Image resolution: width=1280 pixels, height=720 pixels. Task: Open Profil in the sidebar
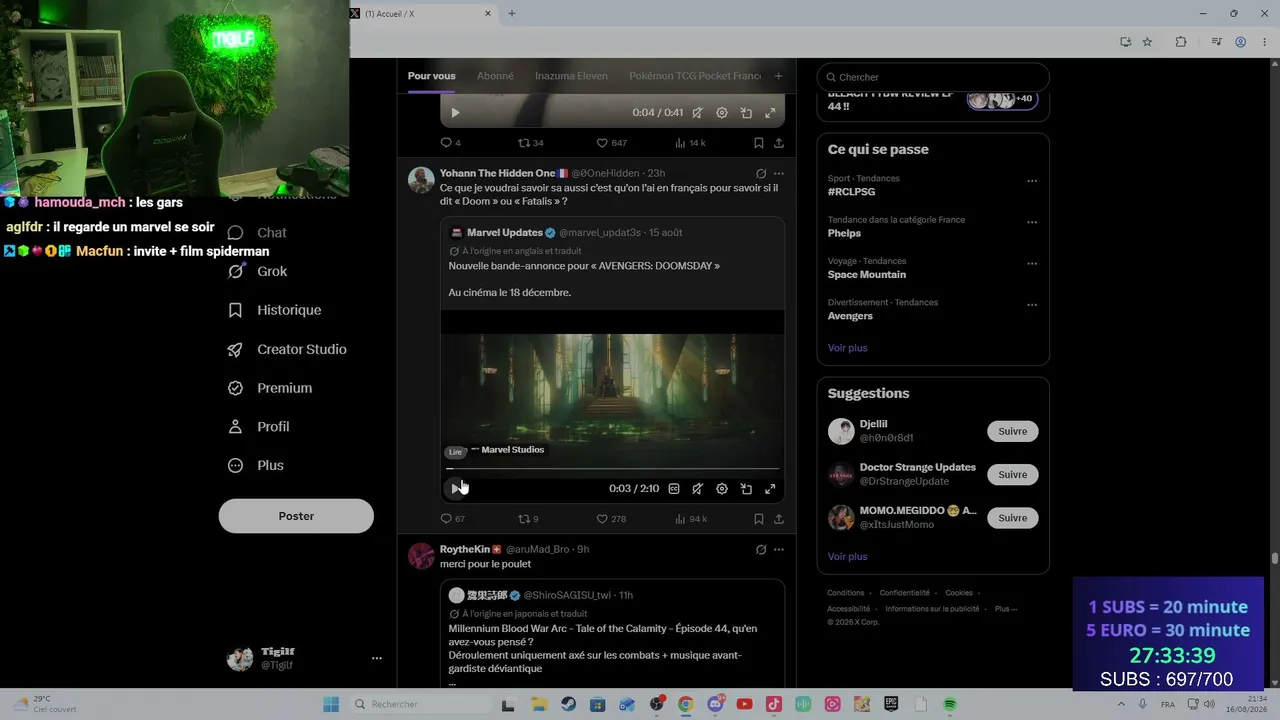click(259, 426)
